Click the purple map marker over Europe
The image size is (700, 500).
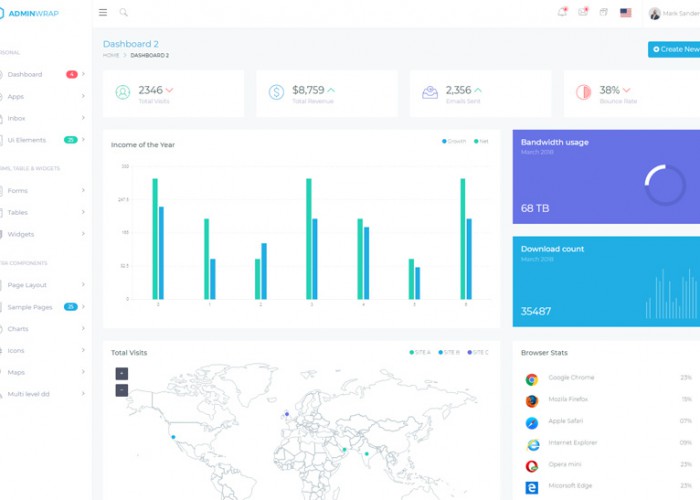pos(287,414)
